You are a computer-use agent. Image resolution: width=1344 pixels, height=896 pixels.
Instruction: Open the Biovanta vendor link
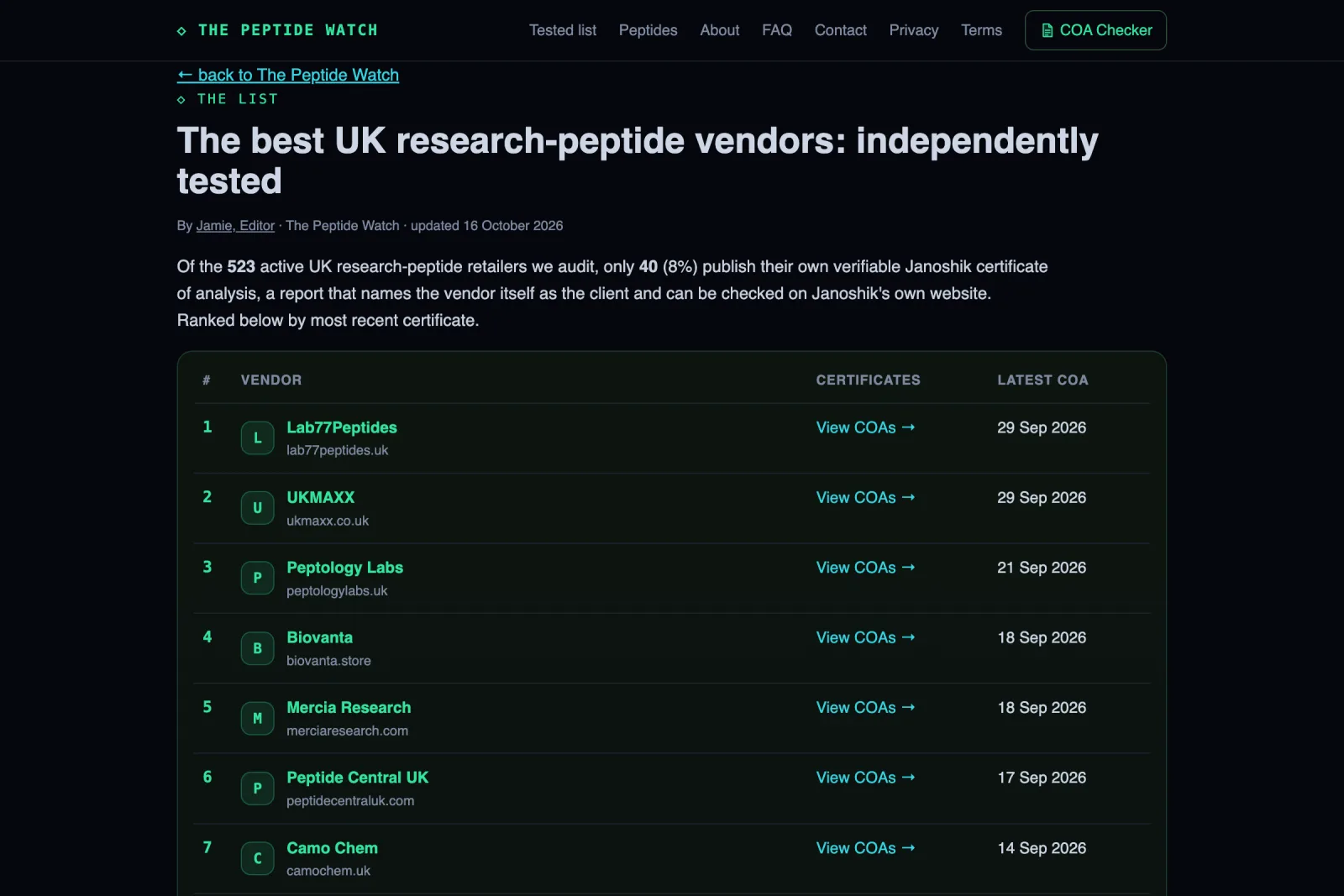pyautogui.click(x=319, y=637)
